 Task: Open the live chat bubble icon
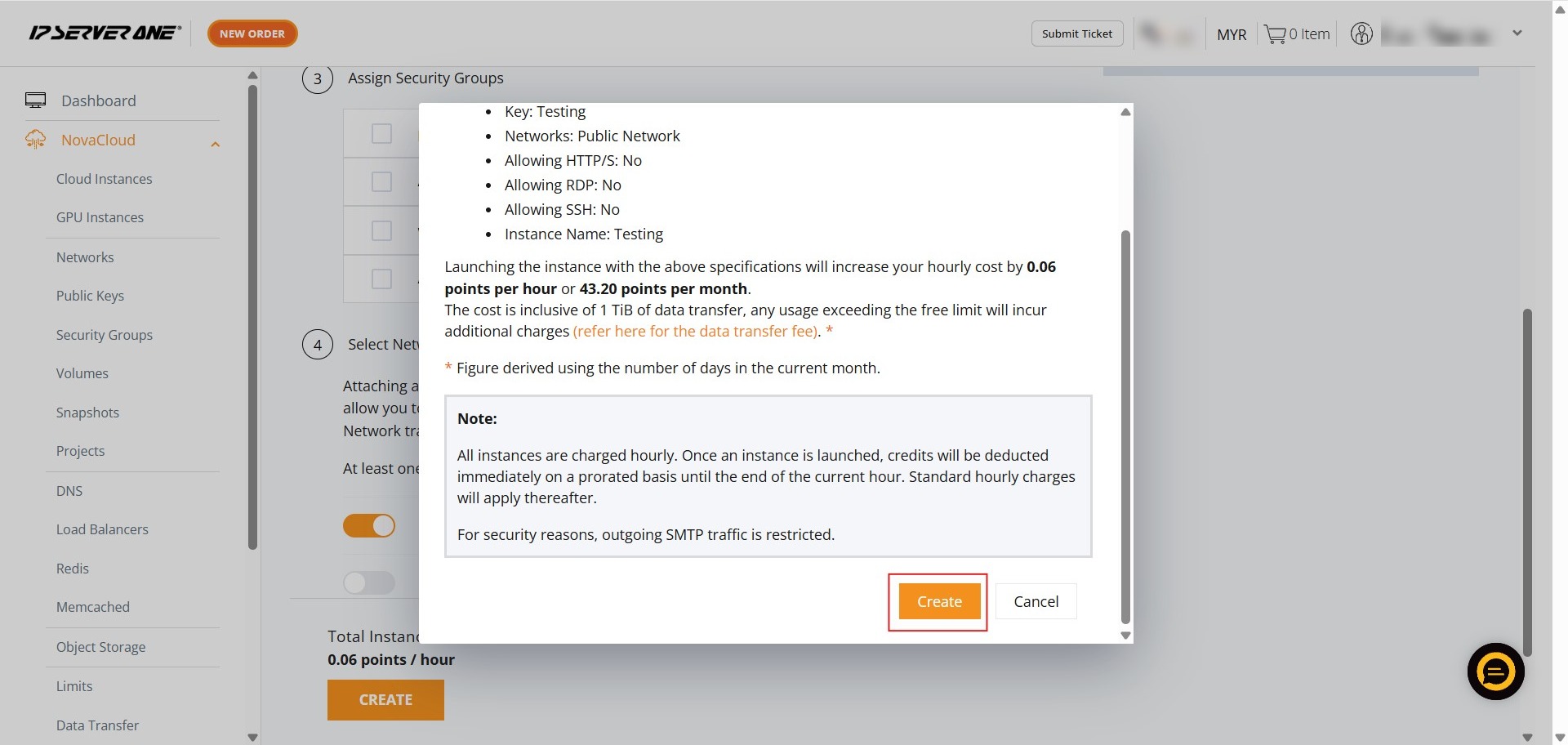(1495, 672)
